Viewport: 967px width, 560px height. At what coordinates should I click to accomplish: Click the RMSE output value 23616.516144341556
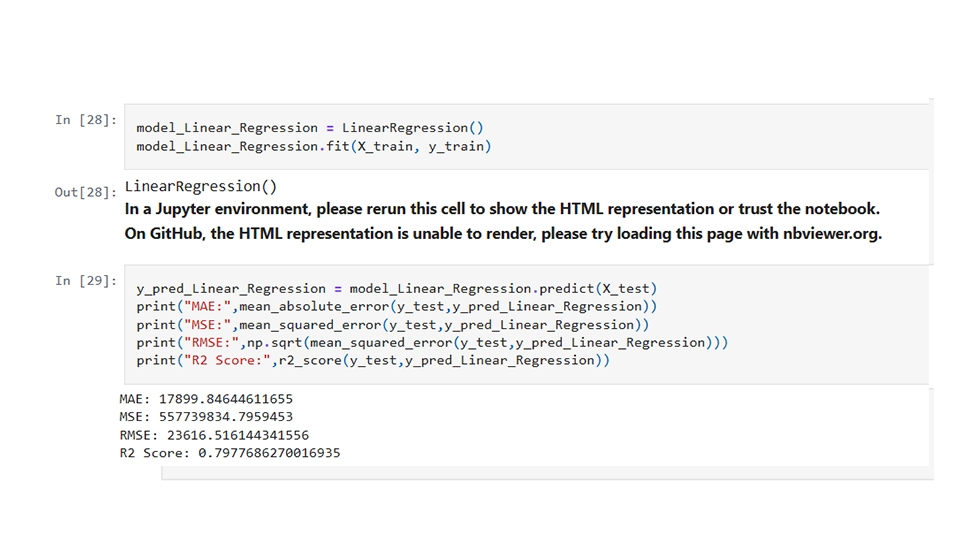point(238,435)
